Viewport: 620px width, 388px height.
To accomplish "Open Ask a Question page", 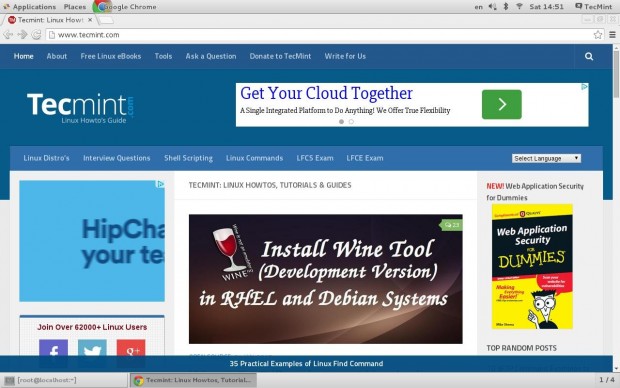I will pyautogui.click(x=211, y=56).
